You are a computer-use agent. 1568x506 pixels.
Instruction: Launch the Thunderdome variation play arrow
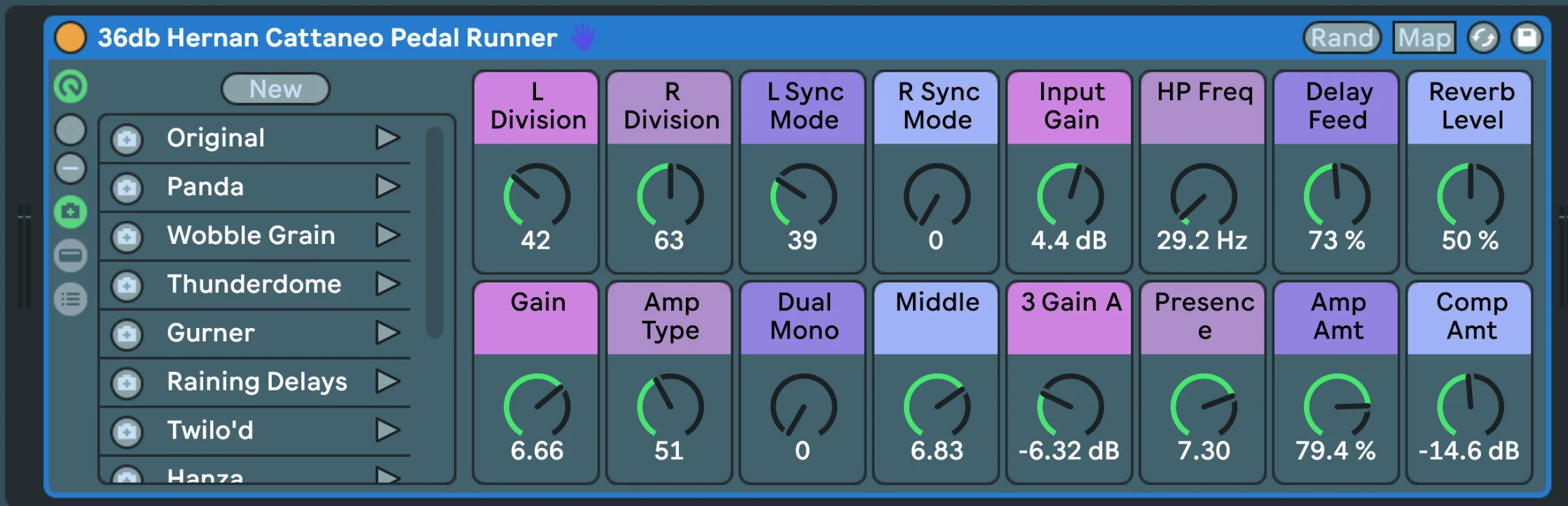click(x=387, y=284)
